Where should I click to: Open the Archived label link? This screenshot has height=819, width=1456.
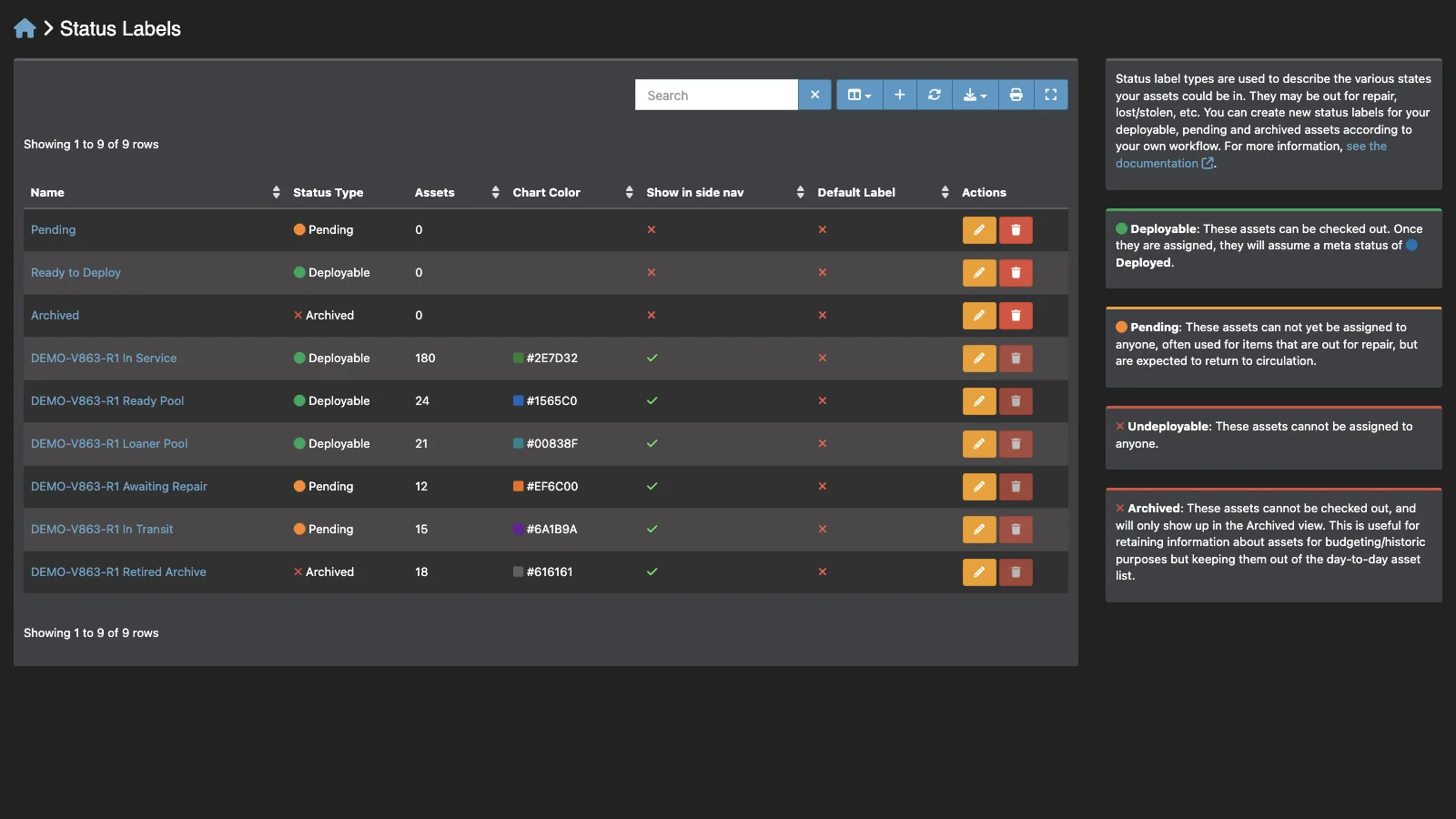click(x=55, y=316)
